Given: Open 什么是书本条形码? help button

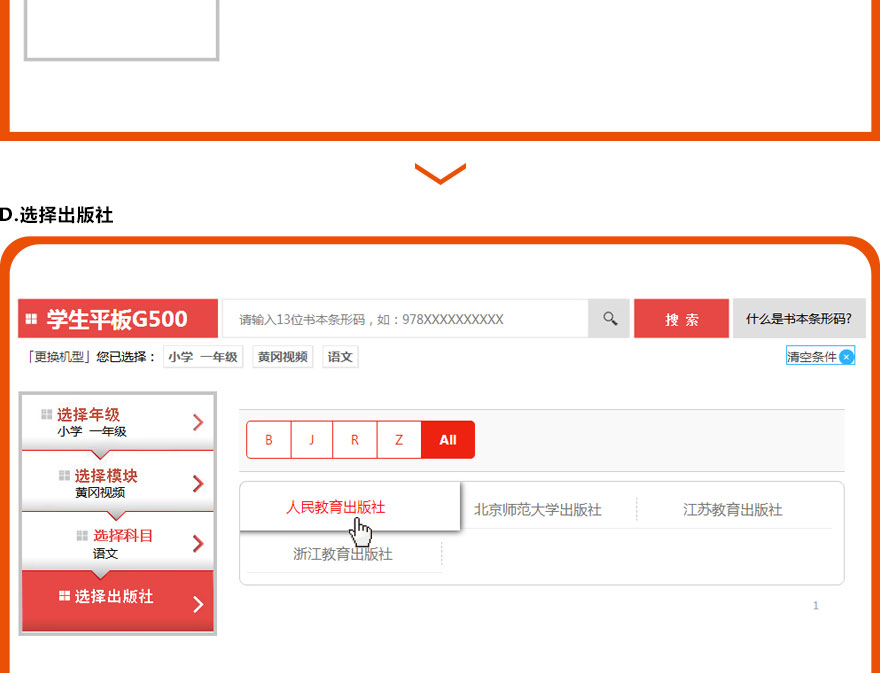Looking at the screenshot, I should coord(799,318).
